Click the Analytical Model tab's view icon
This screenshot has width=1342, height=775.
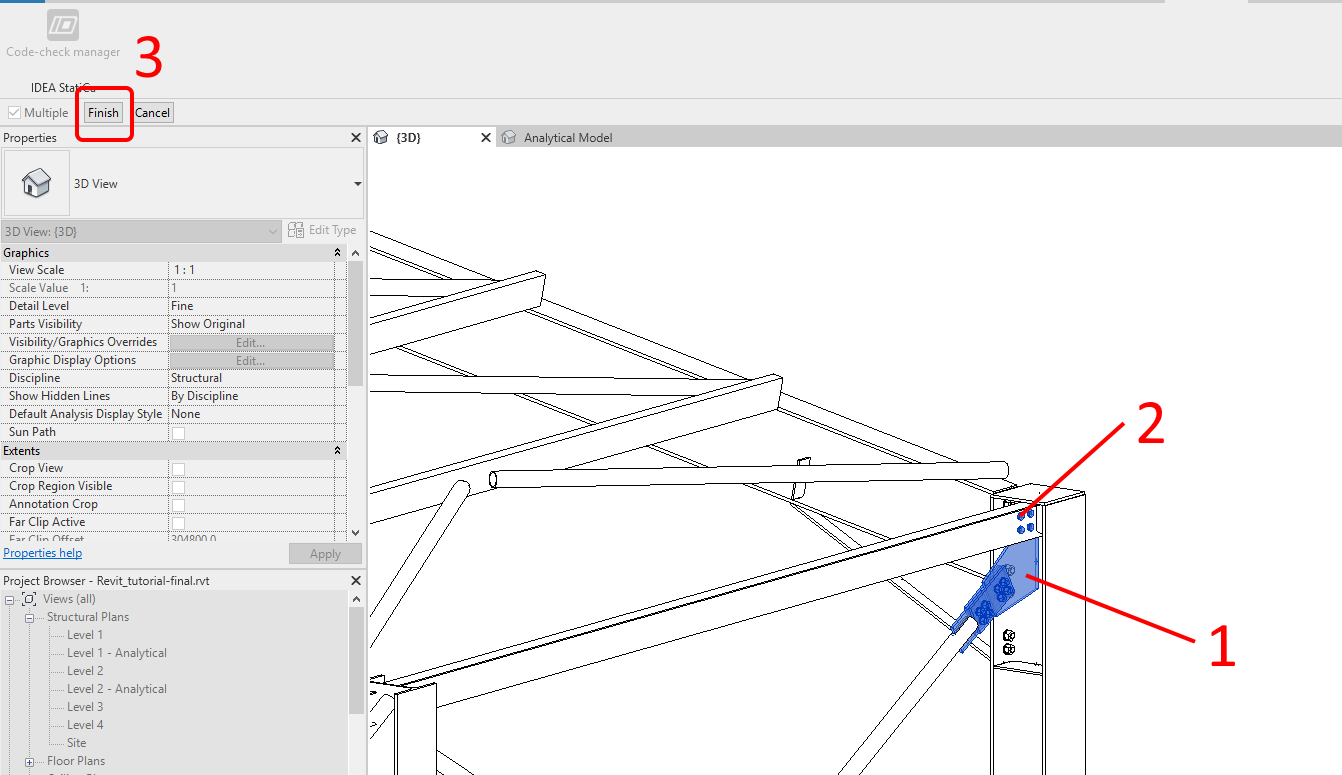tap(509, 138)
